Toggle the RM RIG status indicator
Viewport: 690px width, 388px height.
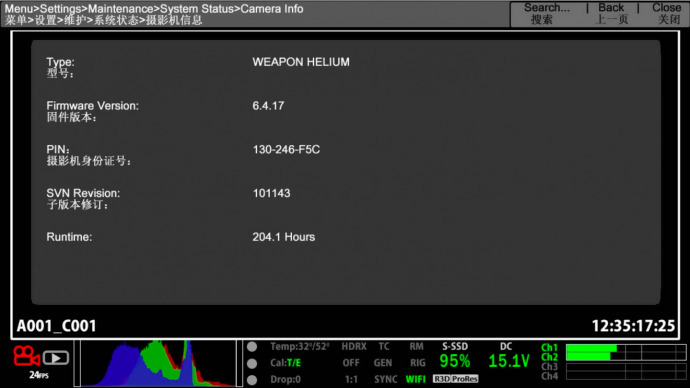(x=417, y=355)
